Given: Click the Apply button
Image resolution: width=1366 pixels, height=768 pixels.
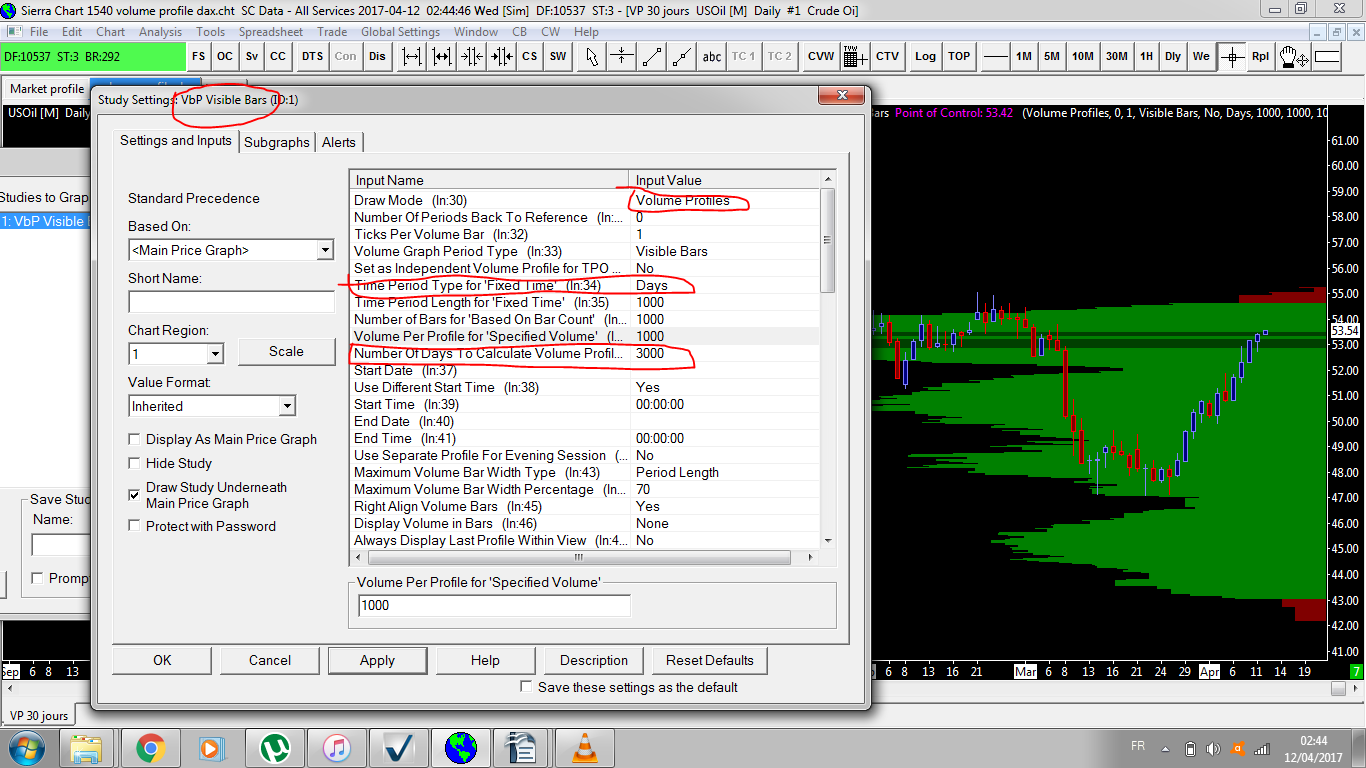Looking at the screenshot, I should [x=377, y=660].
